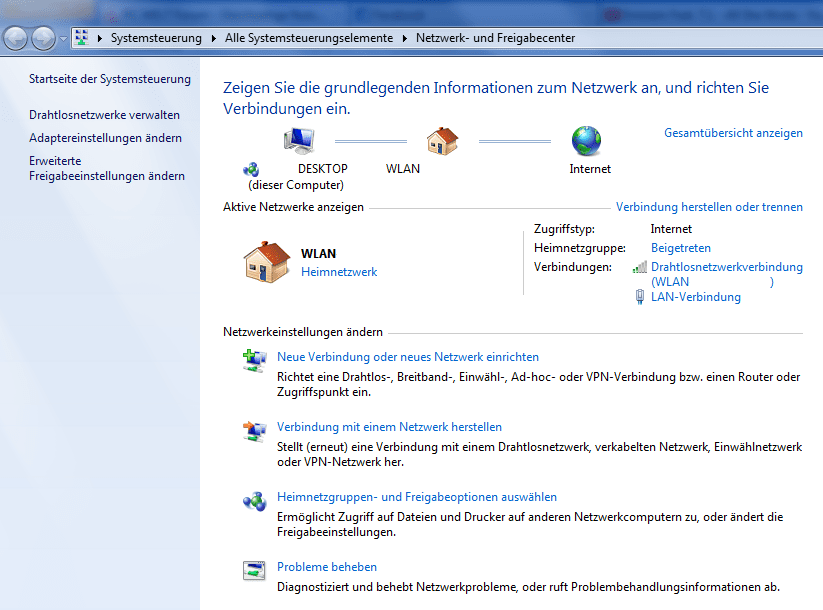Open Erweiterte Freigabeeinstellungen ändern

(107, 168)
